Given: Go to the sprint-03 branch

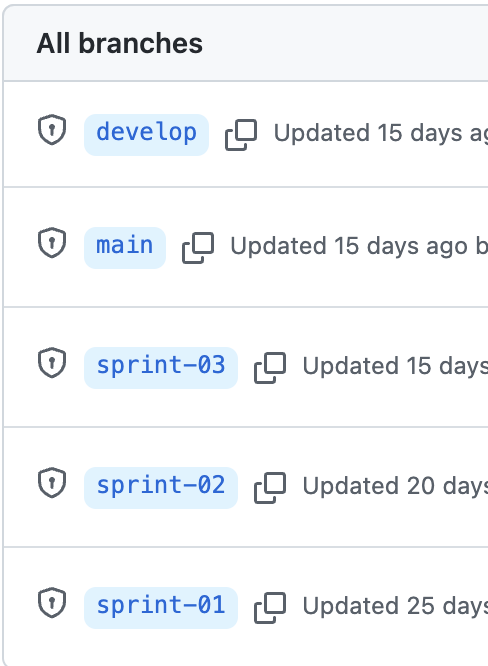Looking at the screenshot, I should (x=161, y=368).
